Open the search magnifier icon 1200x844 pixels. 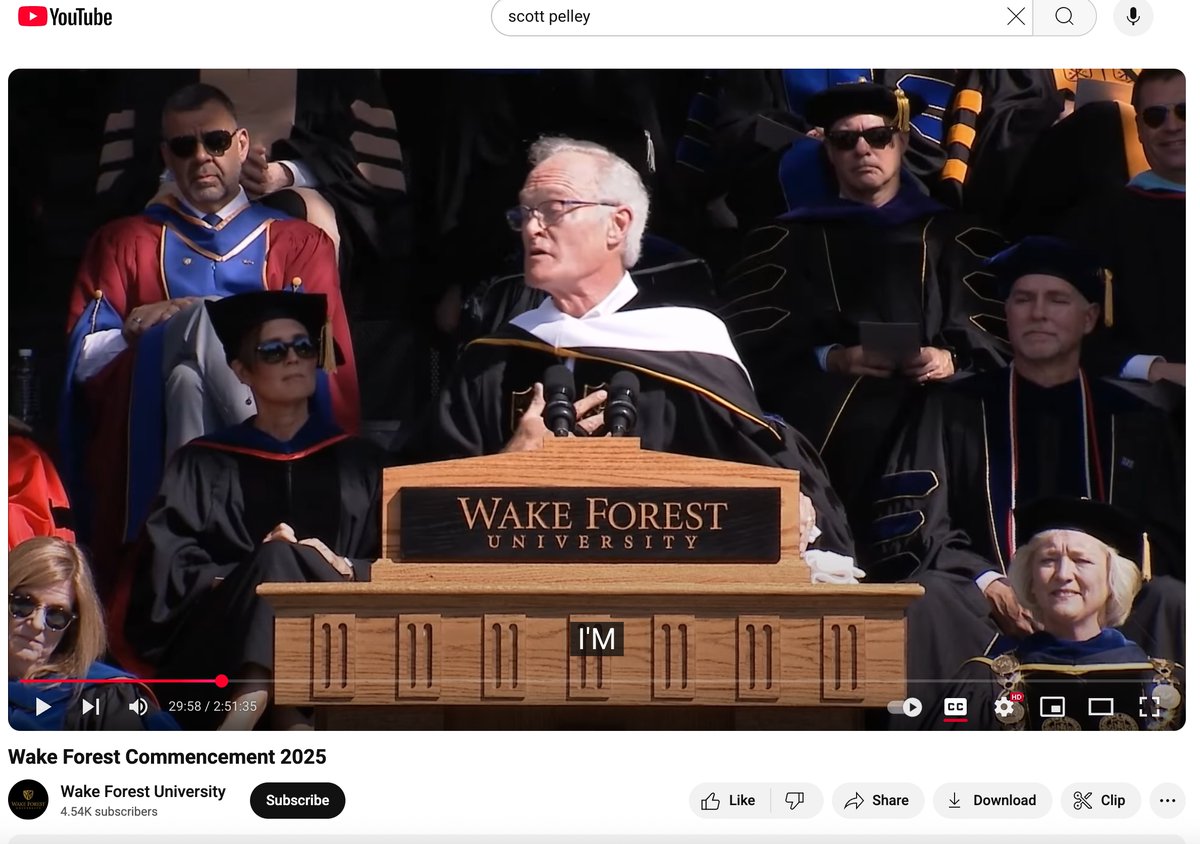point(1063,16)
